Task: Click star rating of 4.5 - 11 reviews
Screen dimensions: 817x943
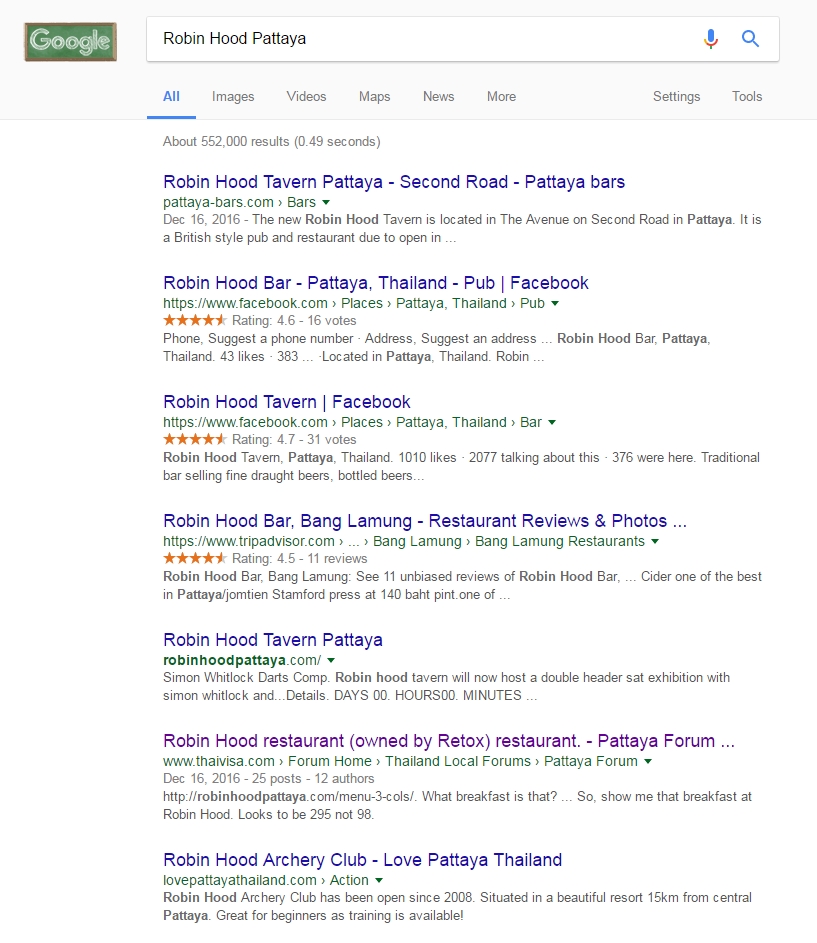Action: [x=194, y=558]
